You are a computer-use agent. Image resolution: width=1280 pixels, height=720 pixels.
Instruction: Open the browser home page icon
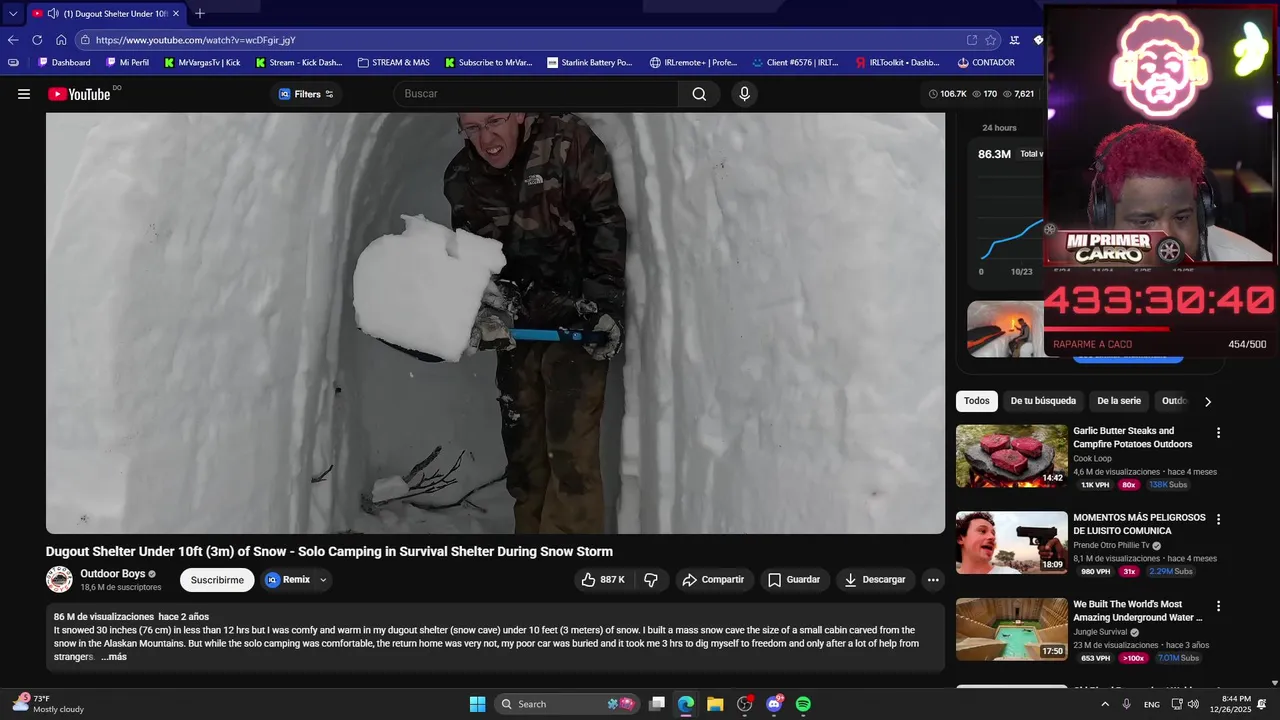click(61, 40)
